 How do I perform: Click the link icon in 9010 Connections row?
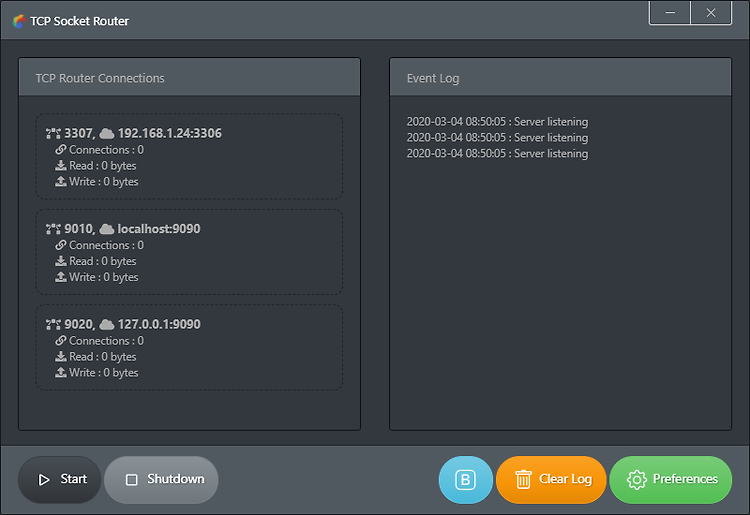[x=61, y=245]
